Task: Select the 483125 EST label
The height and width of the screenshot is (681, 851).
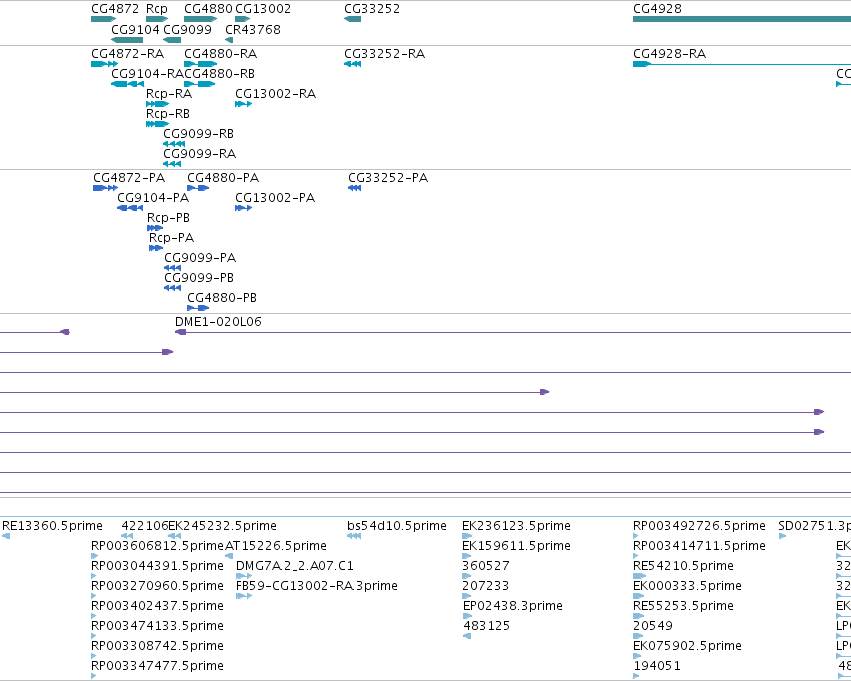Action: 487,627
